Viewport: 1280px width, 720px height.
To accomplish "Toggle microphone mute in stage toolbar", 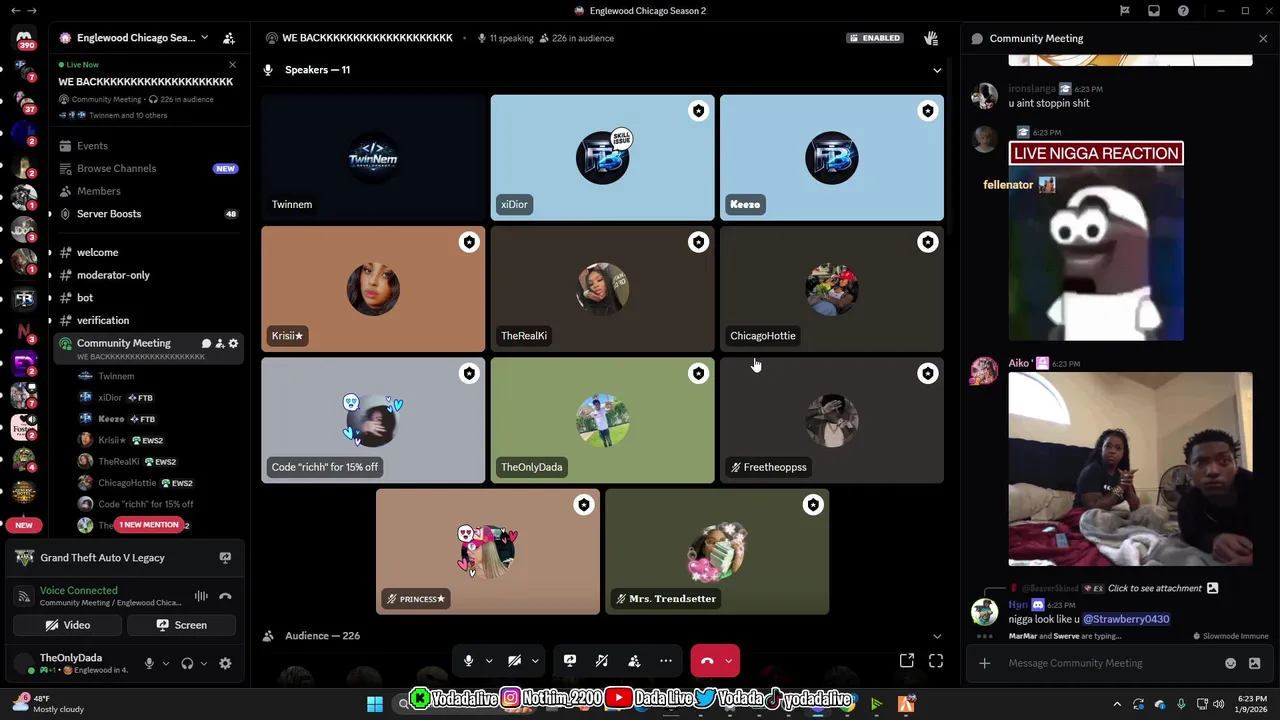I will (x=468, y=661).
